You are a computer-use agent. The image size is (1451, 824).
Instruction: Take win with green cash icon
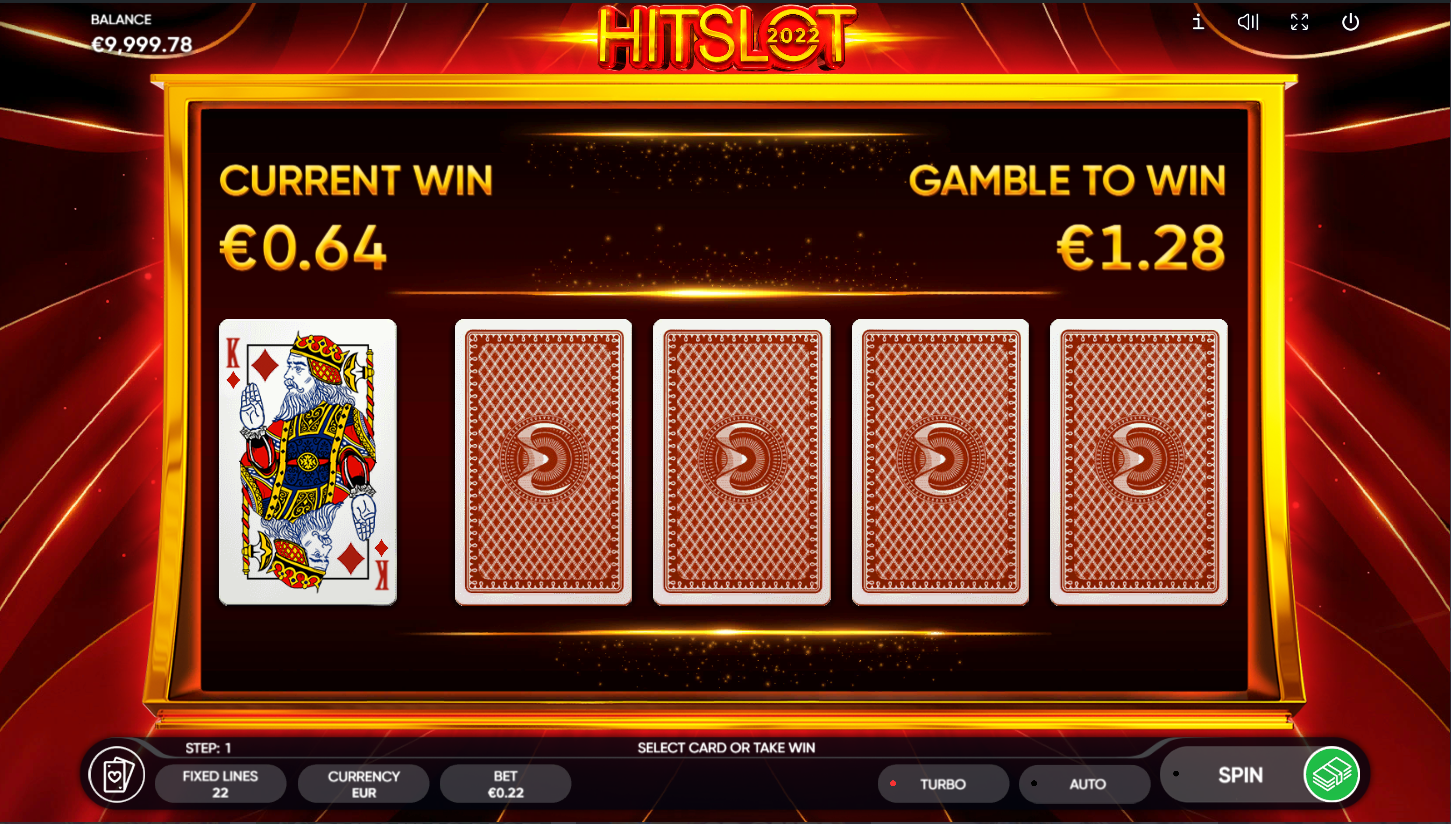pyautogui.click(x=1331, y=775)
